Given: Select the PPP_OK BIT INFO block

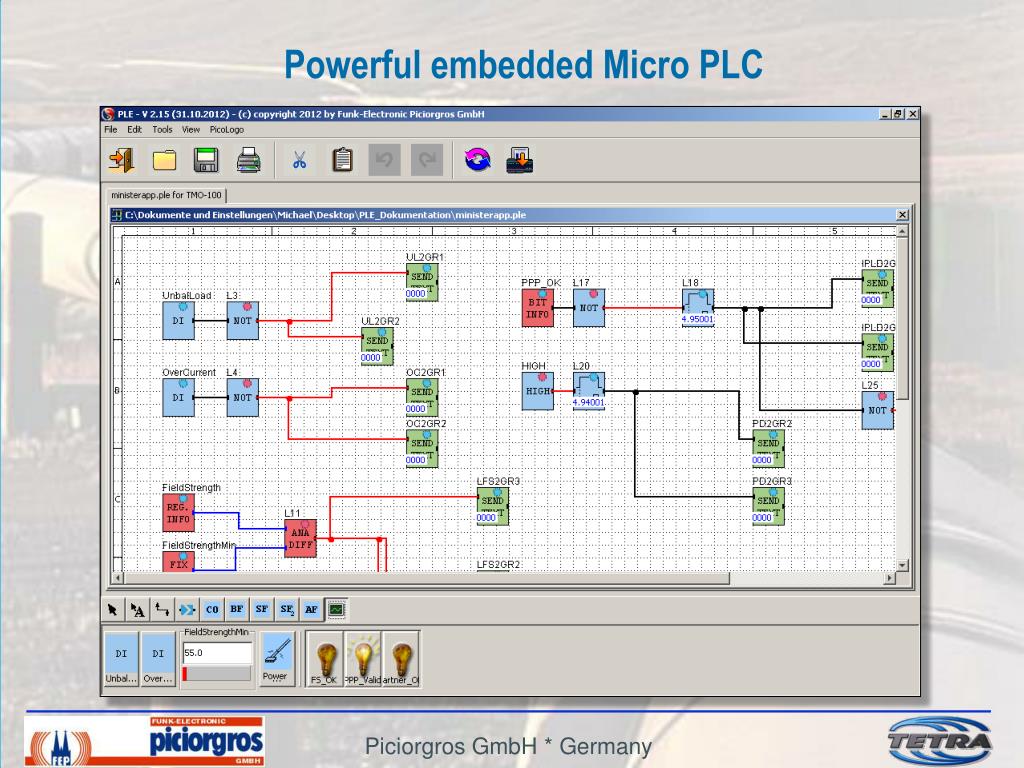Looking at the screenshot, I should pyautogui.click(x=537, y=308).
